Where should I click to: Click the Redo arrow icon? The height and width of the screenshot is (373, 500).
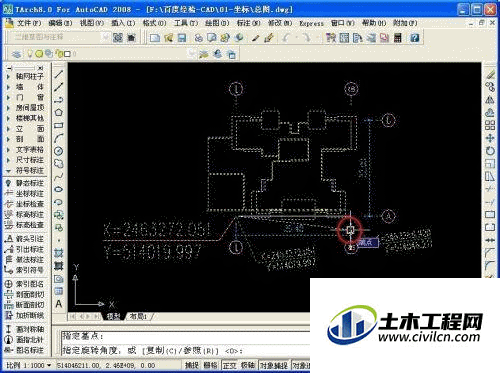click(305, 38)
